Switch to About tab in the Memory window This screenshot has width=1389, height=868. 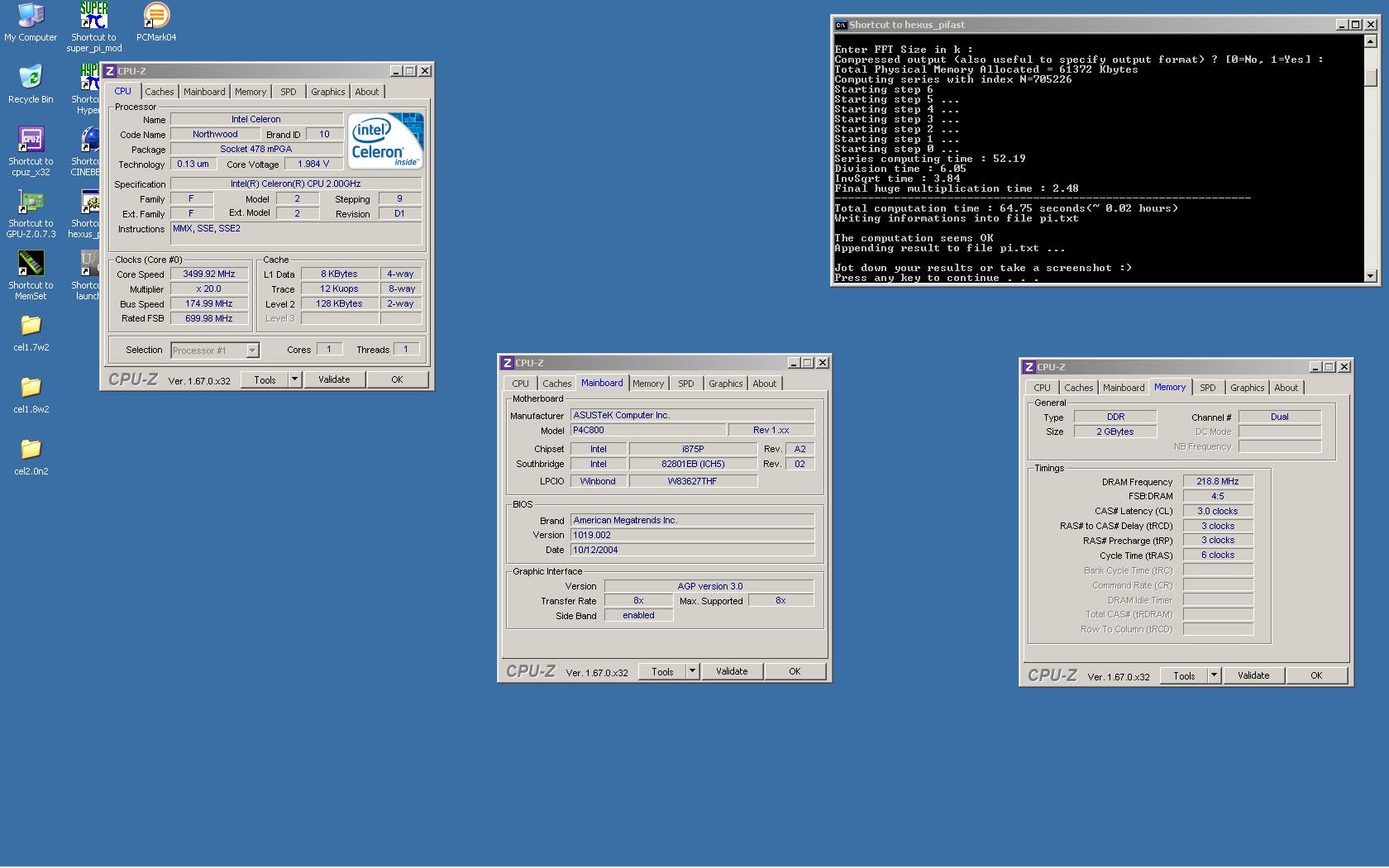tap(1286, 388)
